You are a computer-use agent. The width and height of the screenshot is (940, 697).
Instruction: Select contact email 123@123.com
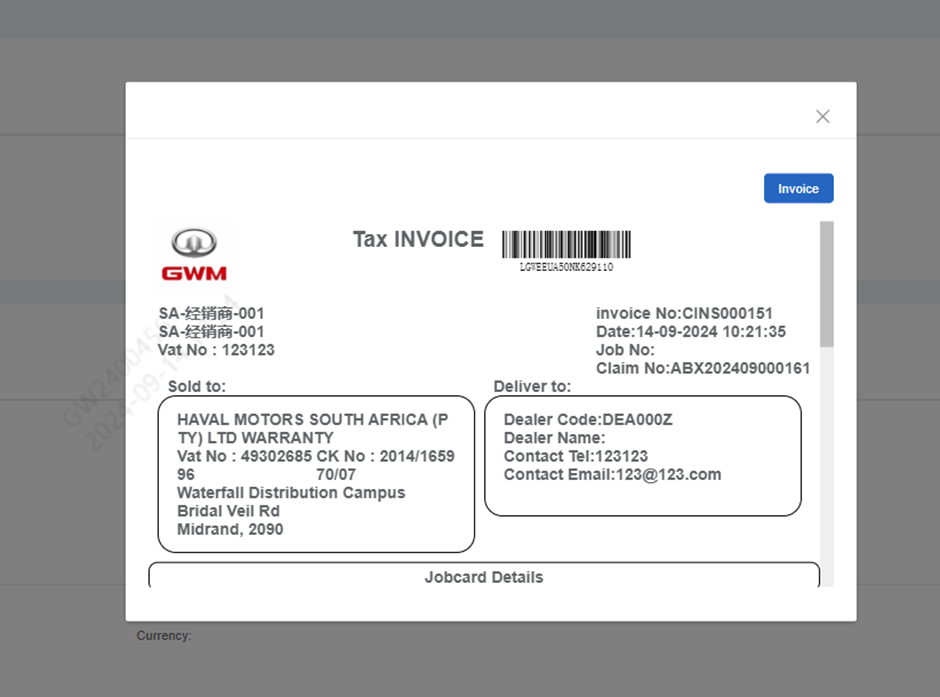pos(668,475)
